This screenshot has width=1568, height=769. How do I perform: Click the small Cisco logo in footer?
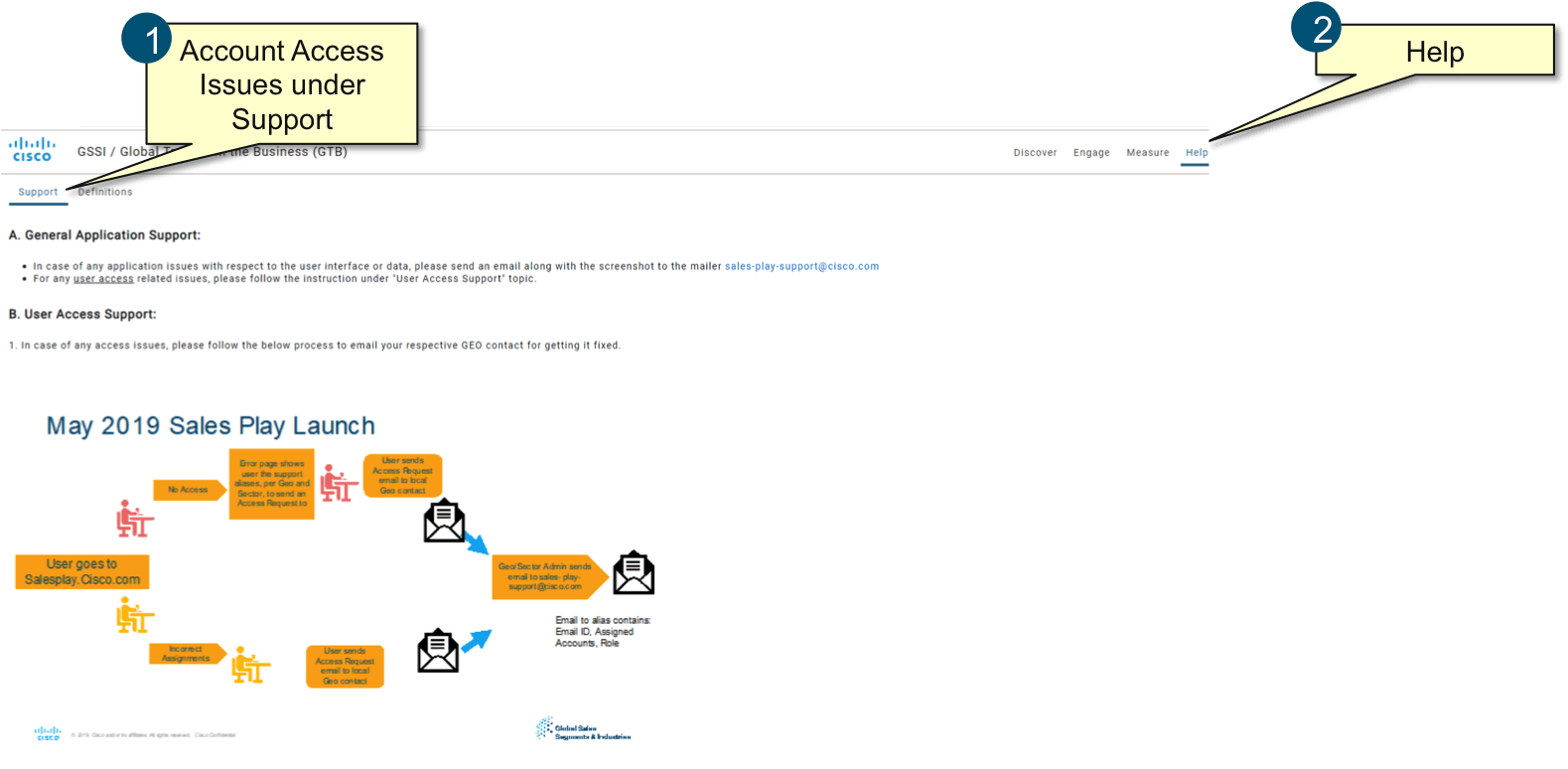pyautogui.click(x=48, y=733)
